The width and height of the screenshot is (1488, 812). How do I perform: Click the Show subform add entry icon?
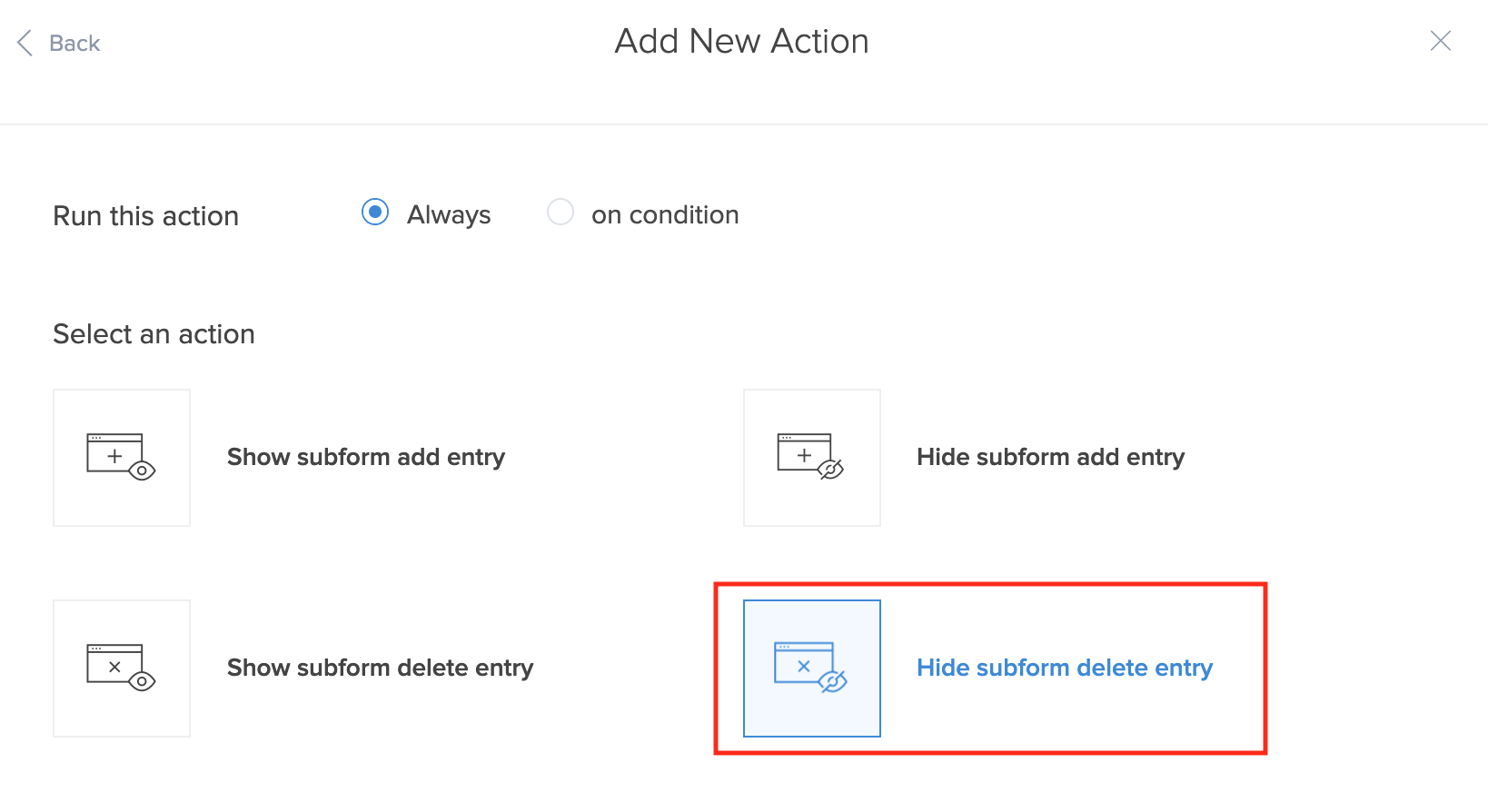tap(122, 458)
